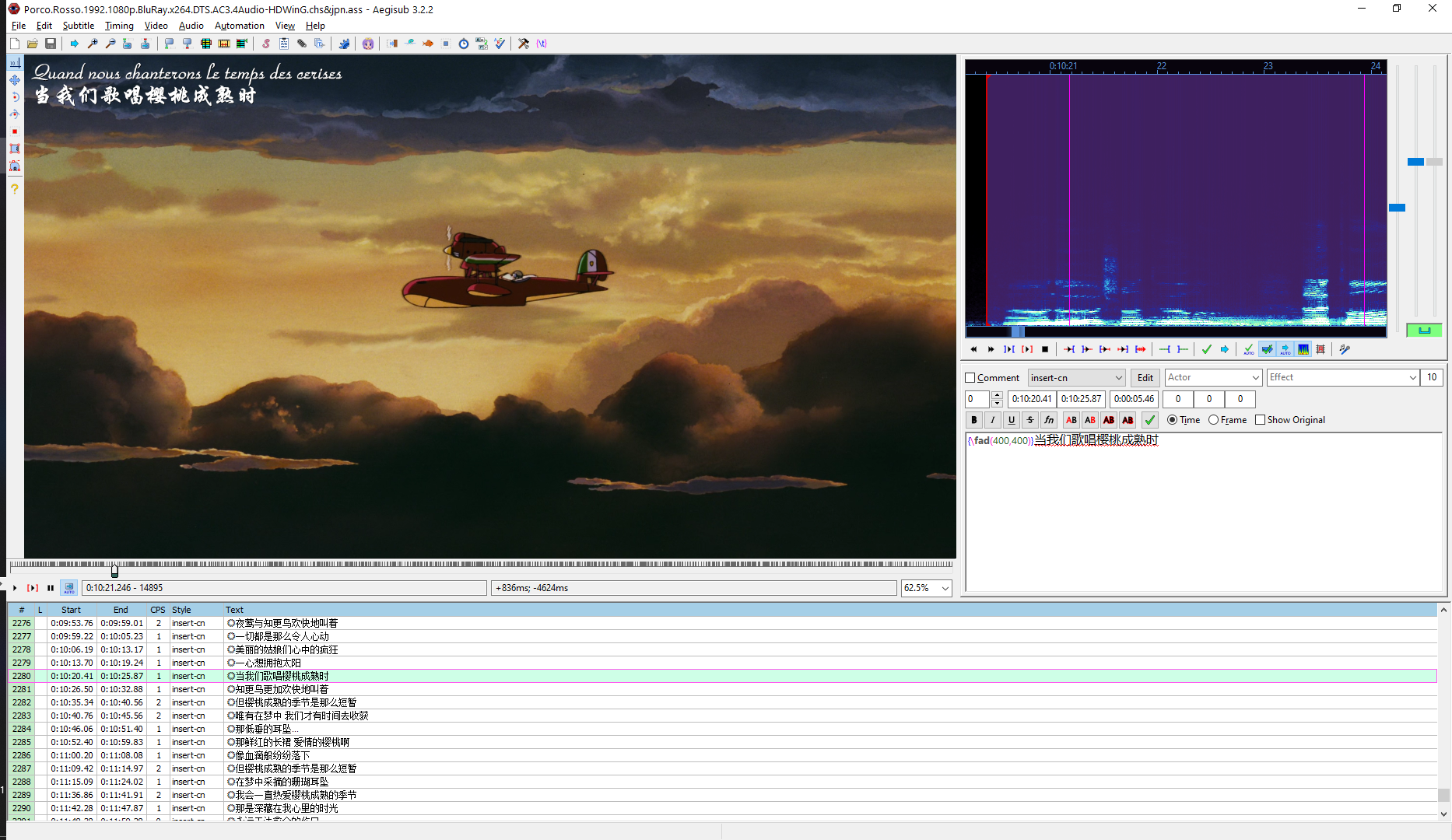
Task: Apply bold formatting with the B button
Action: (974, 420)
